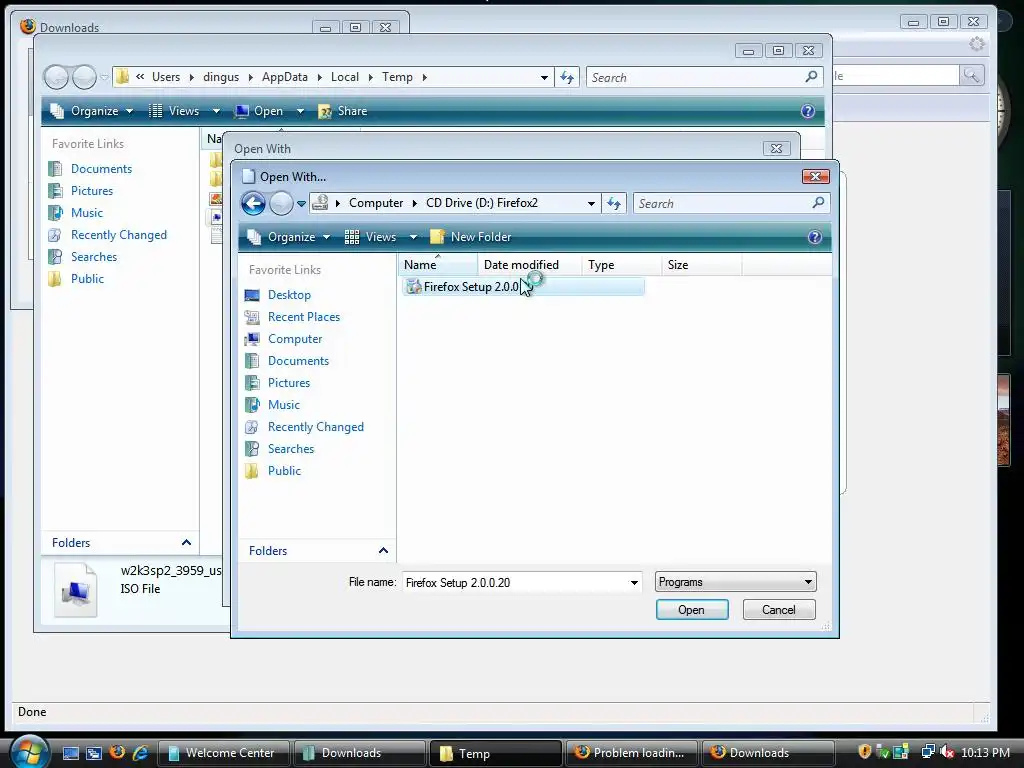
Task: Open the Programs file type dropdown
Action: click(735, 582)
